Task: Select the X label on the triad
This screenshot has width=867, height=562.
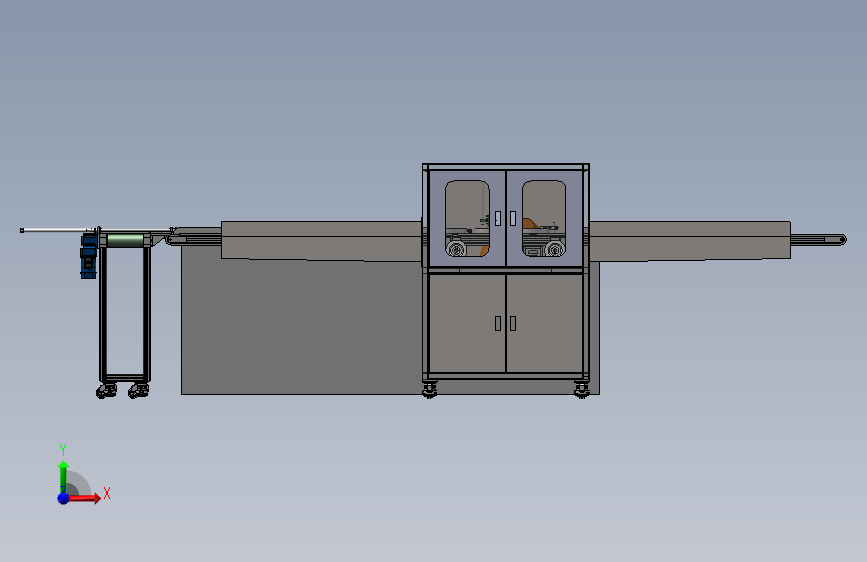Action: click(x=107, y=493)
